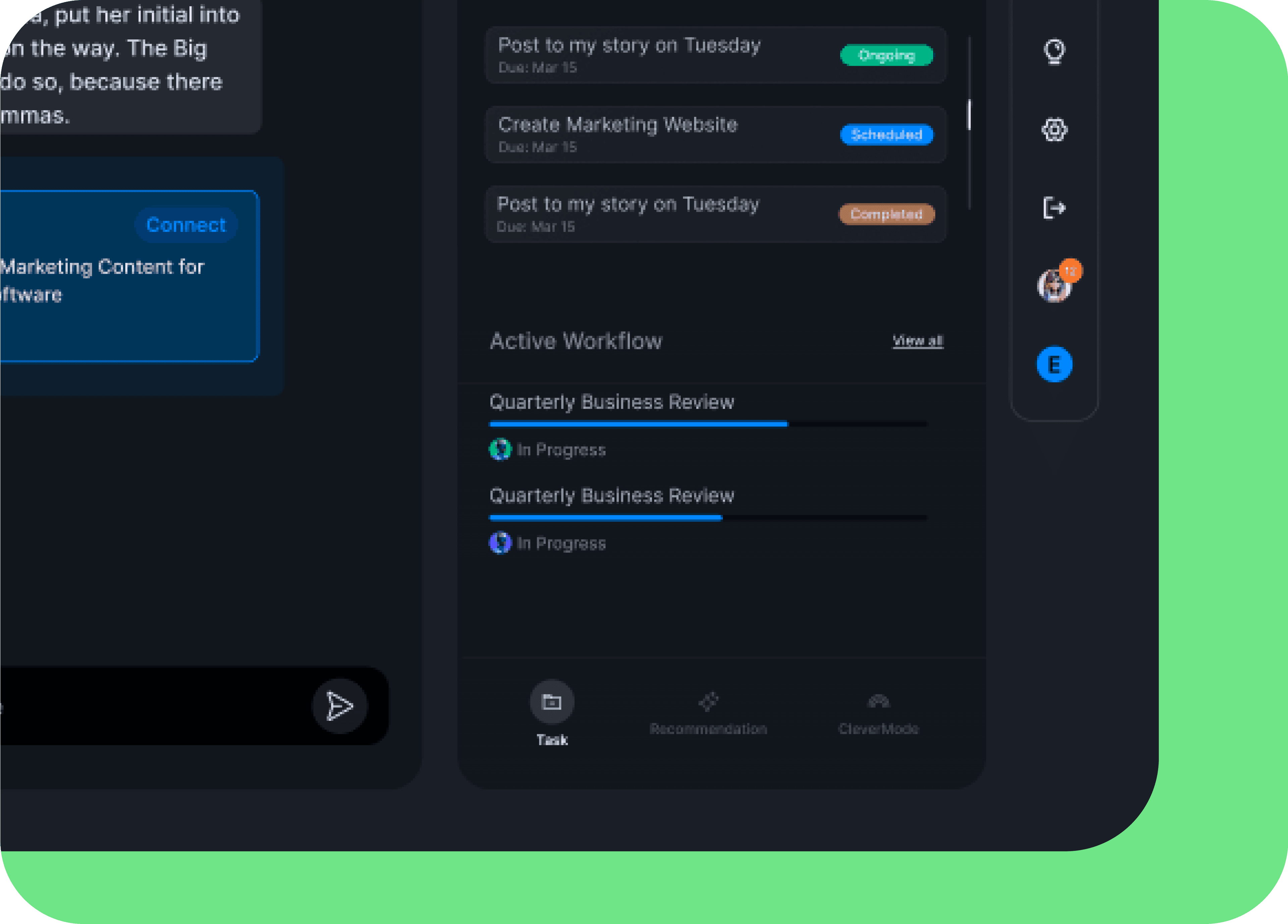Image resolution: width=1288 pixels, height=924 pixels.
Task: Switch to the Task tab
Action: coord(551,715)
